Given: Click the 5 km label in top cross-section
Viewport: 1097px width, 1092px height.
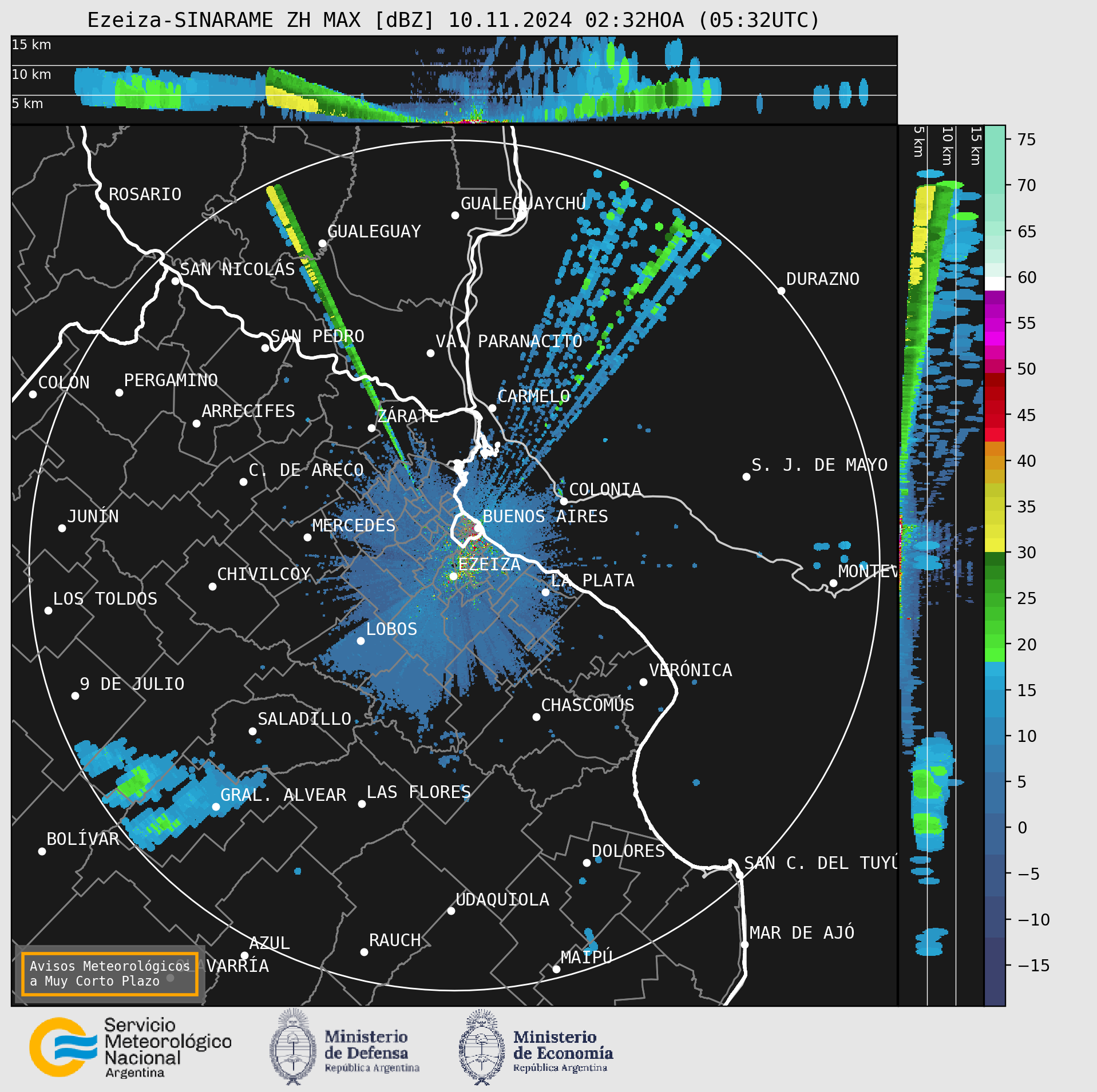Looking at the screenshot, I should [x=27, y=104].
